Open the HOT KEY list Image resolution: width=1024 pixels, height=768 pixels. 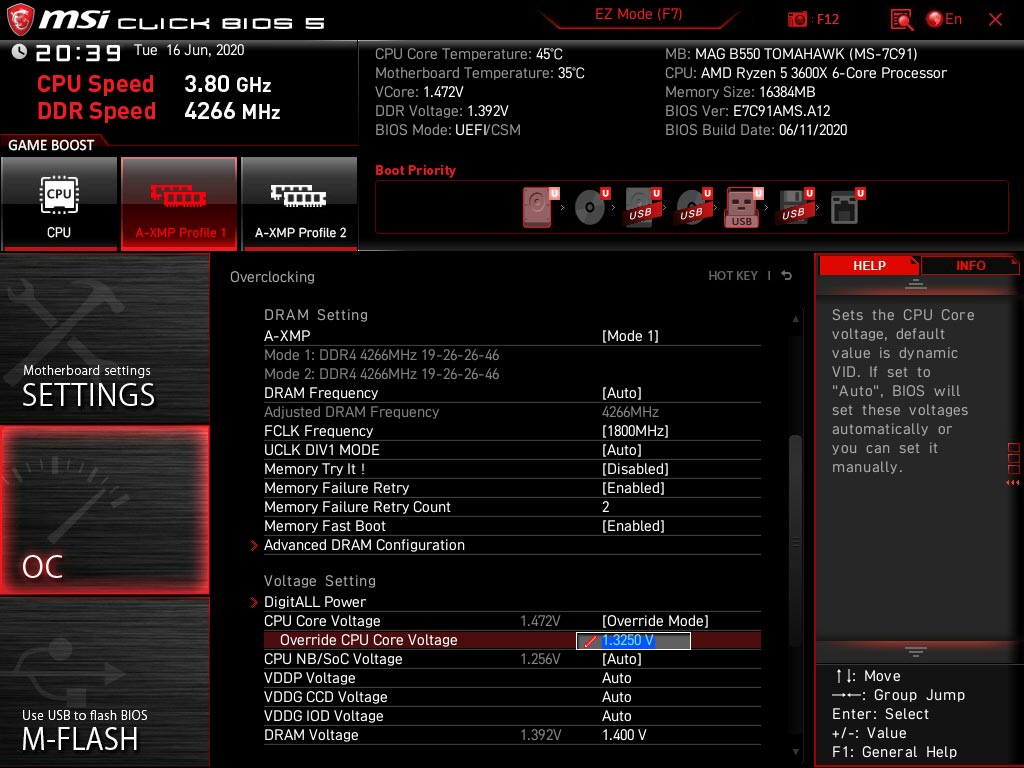click(733, 276)
